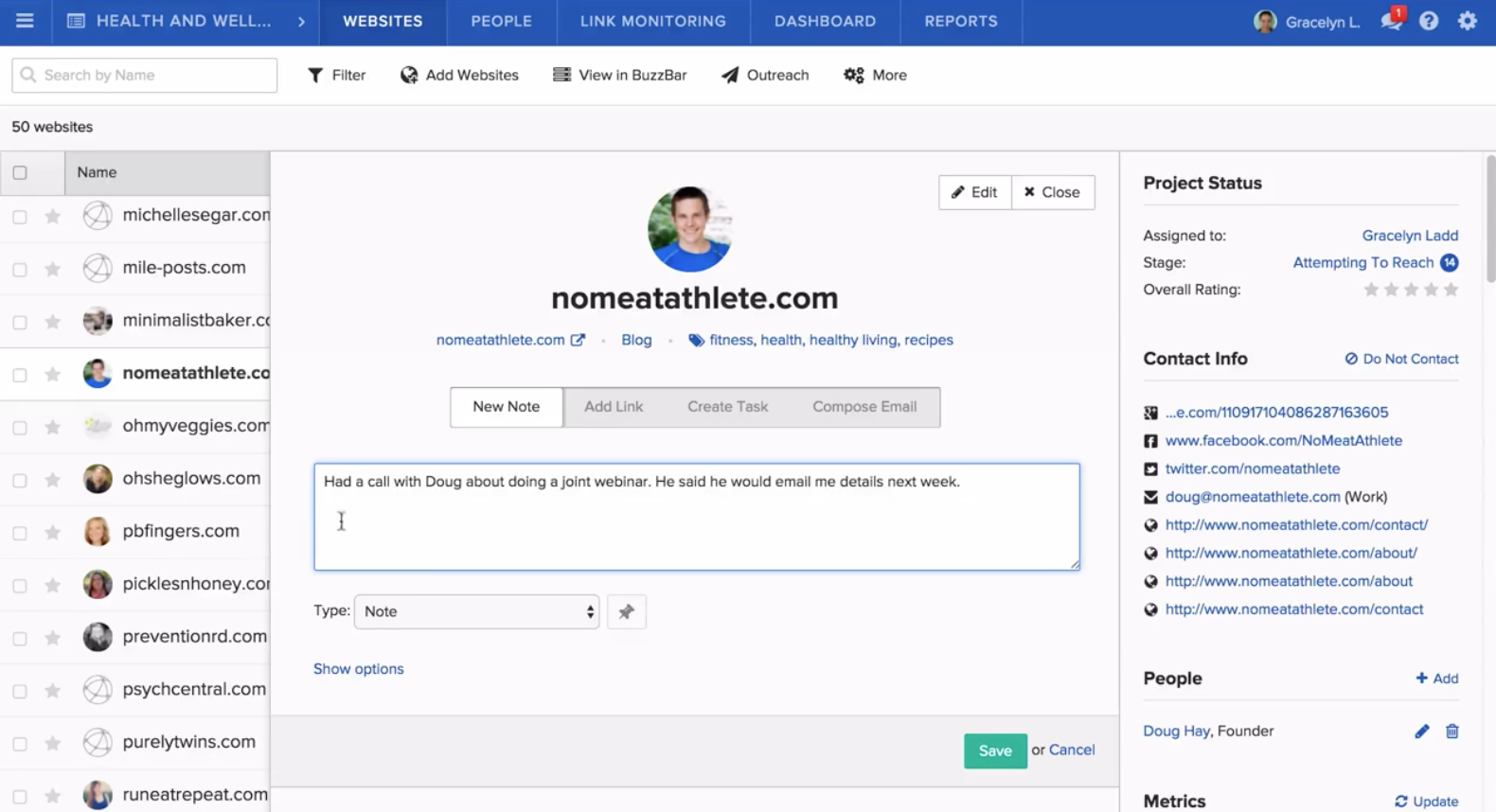This screenshot has height=812, width=1496.
Task: Switch to the People tab
Action: point(502,21)
